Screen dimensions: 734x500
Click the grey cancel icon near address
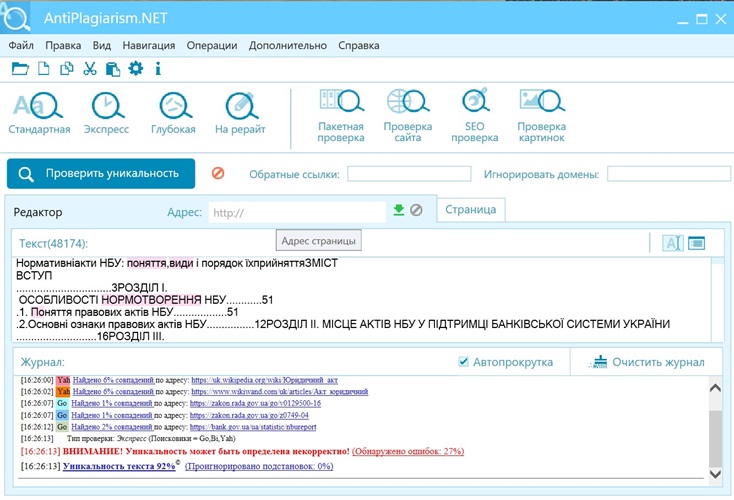pos(416,210)
